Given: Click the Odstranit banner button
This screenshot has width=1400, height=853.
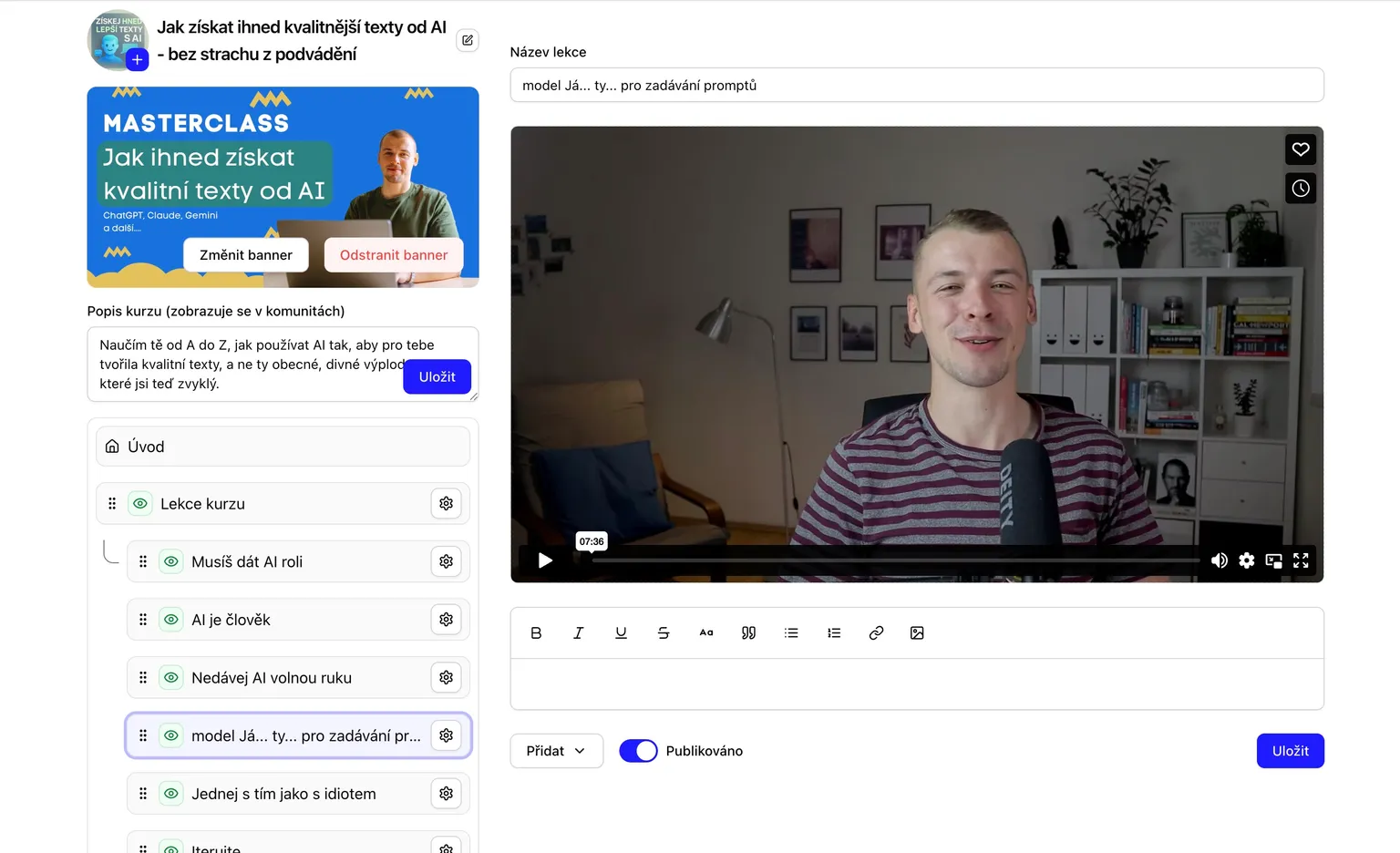Looking at the screenshot, I should [x=394, y=255].
